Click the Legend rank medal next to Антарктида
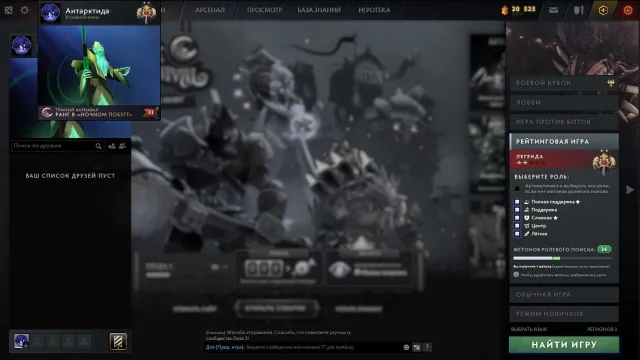This screenshot has height=360, width=640. pos(146,13)
